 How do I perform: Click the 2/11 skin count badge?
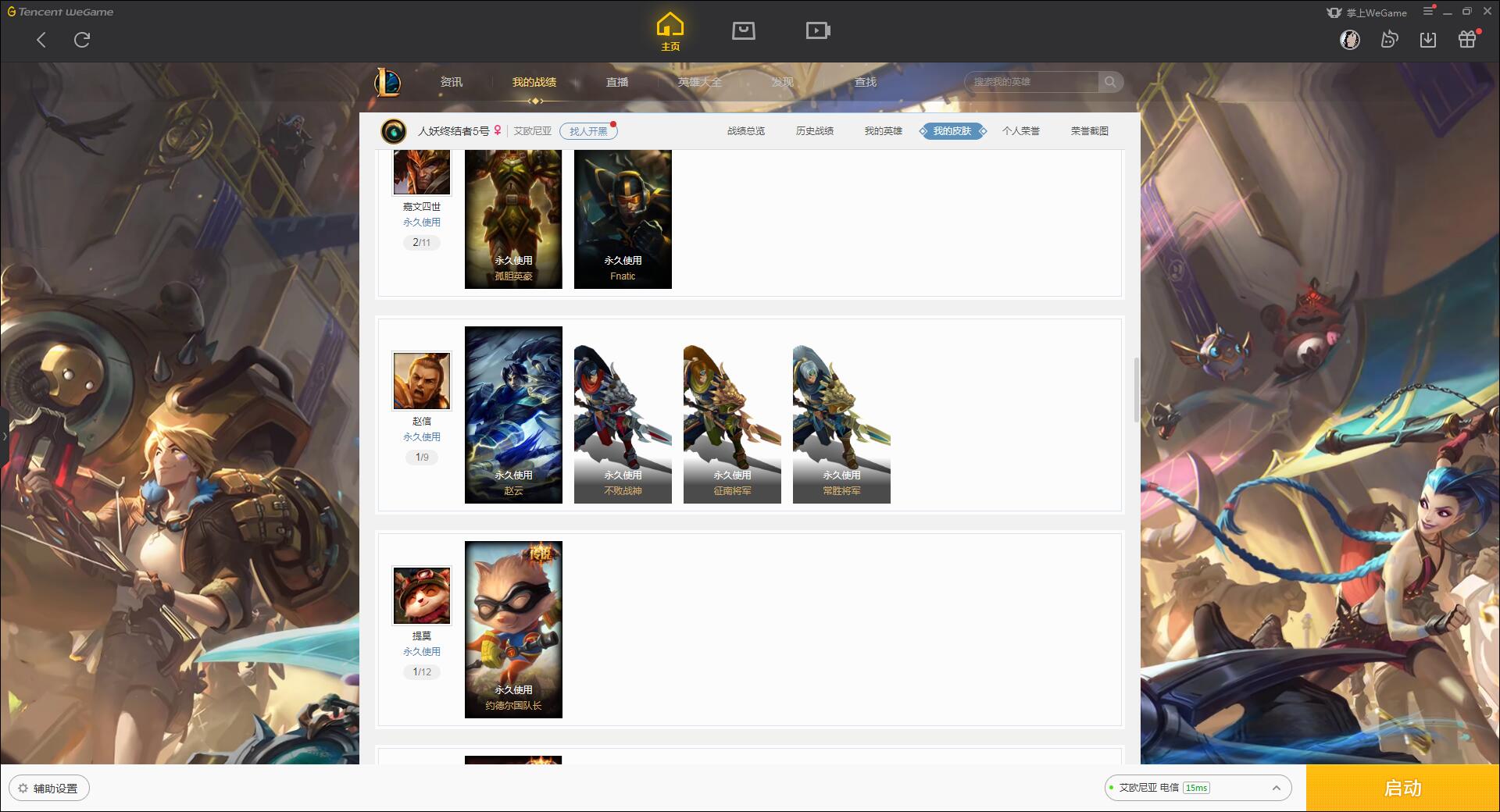pyautogui.click(x=422, y=243)
